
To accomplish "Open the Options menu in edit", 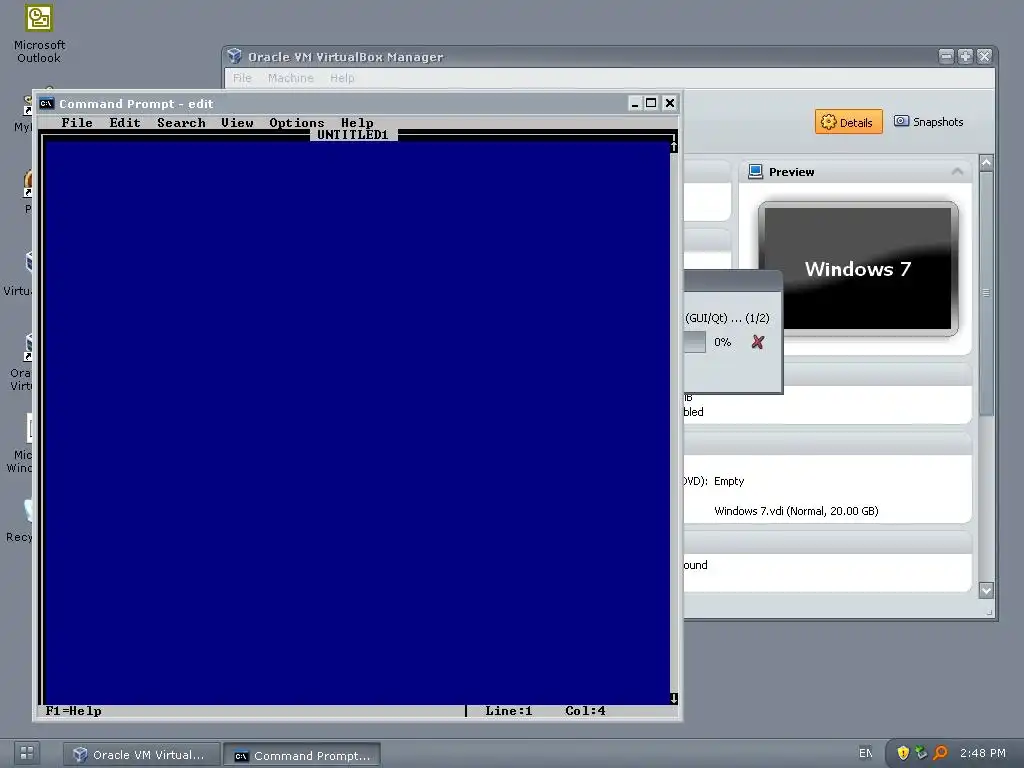I will pyautogui.click(x=296, y=123).
